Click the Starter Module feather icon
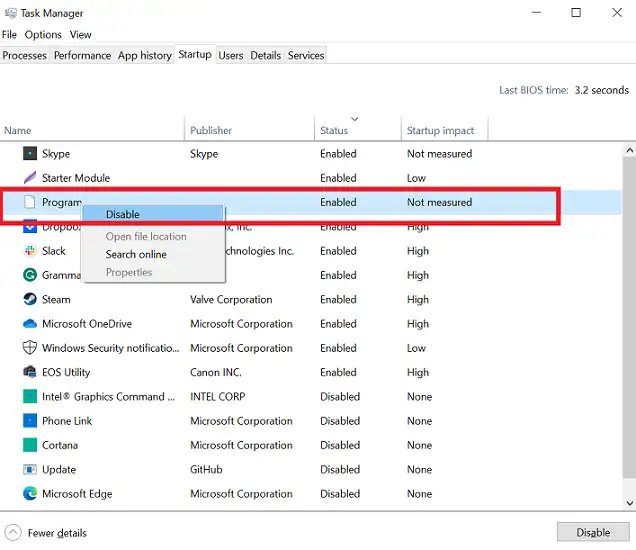Viewport: 636px width, 550px height. coord(30,178)
